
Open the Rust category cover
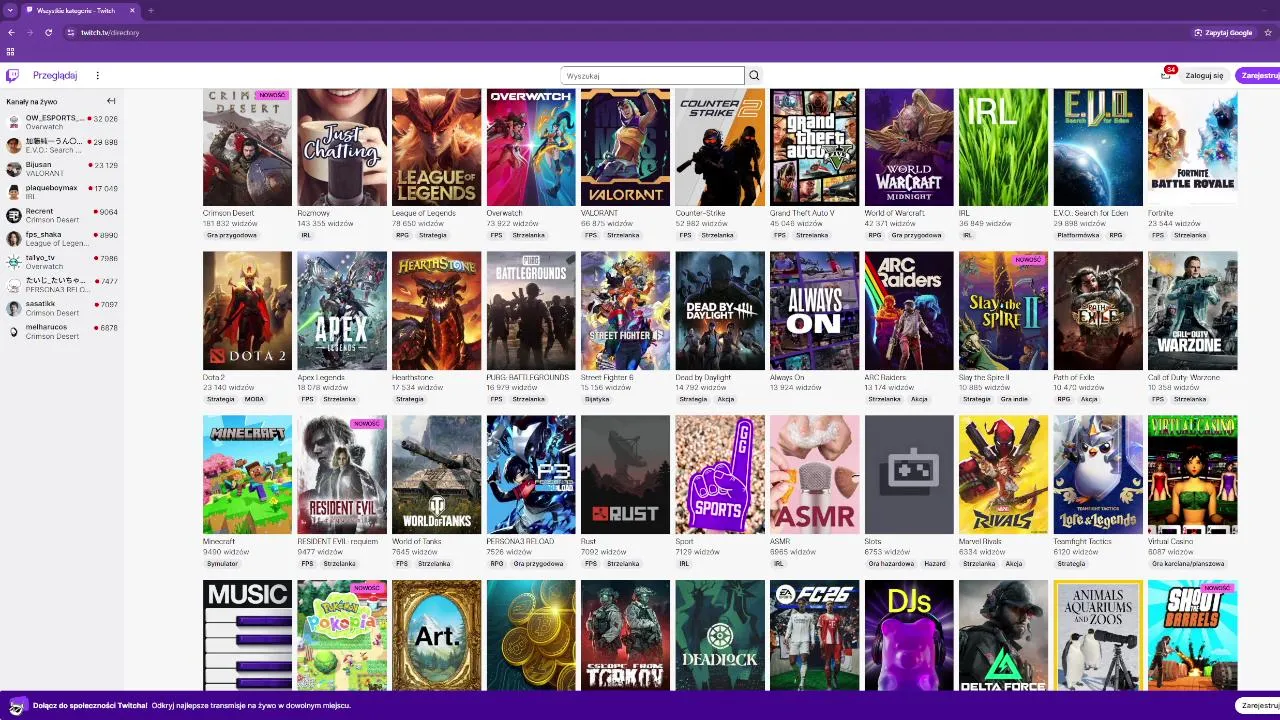(x=625, y=475)
